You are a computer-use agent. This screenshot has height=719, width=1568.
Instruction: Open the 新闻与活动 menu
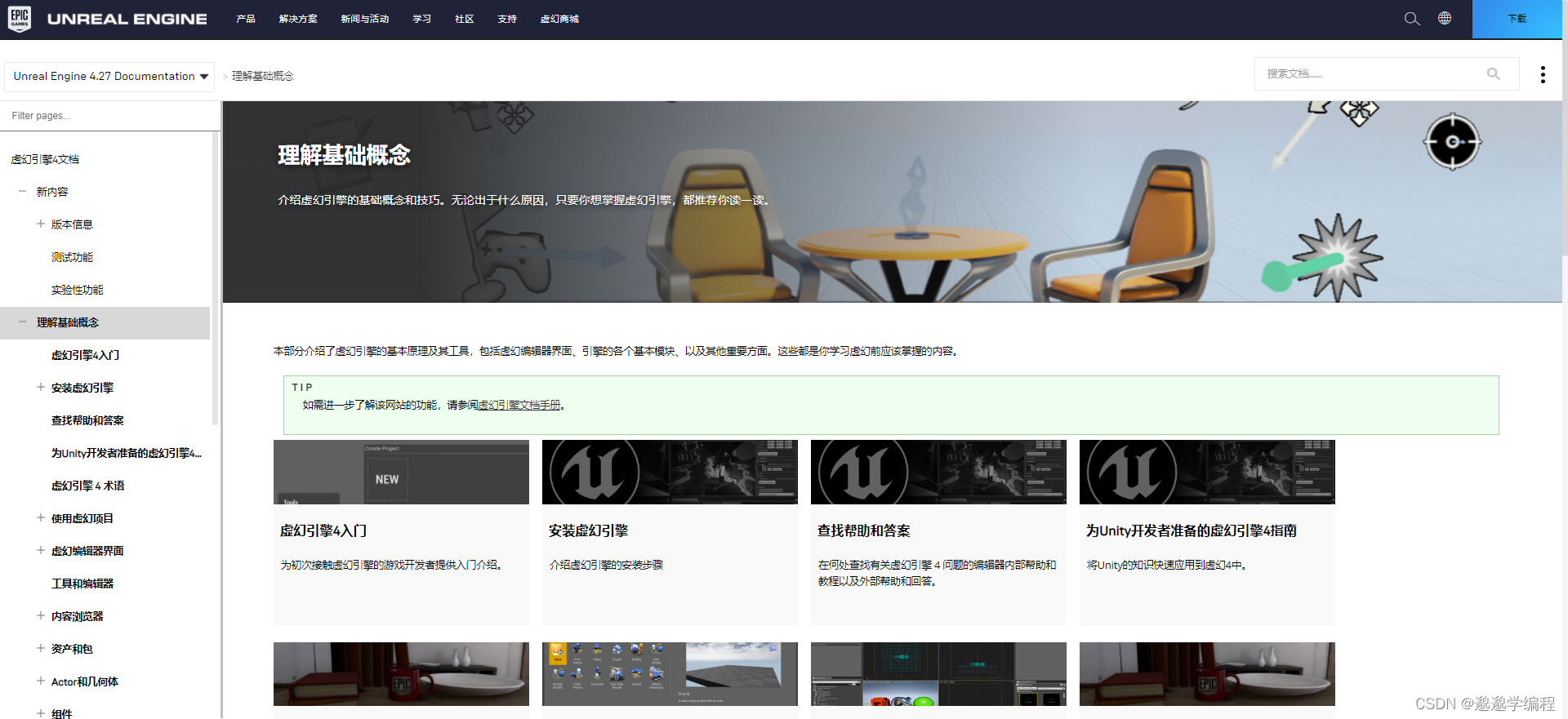(x=365, y=19)
